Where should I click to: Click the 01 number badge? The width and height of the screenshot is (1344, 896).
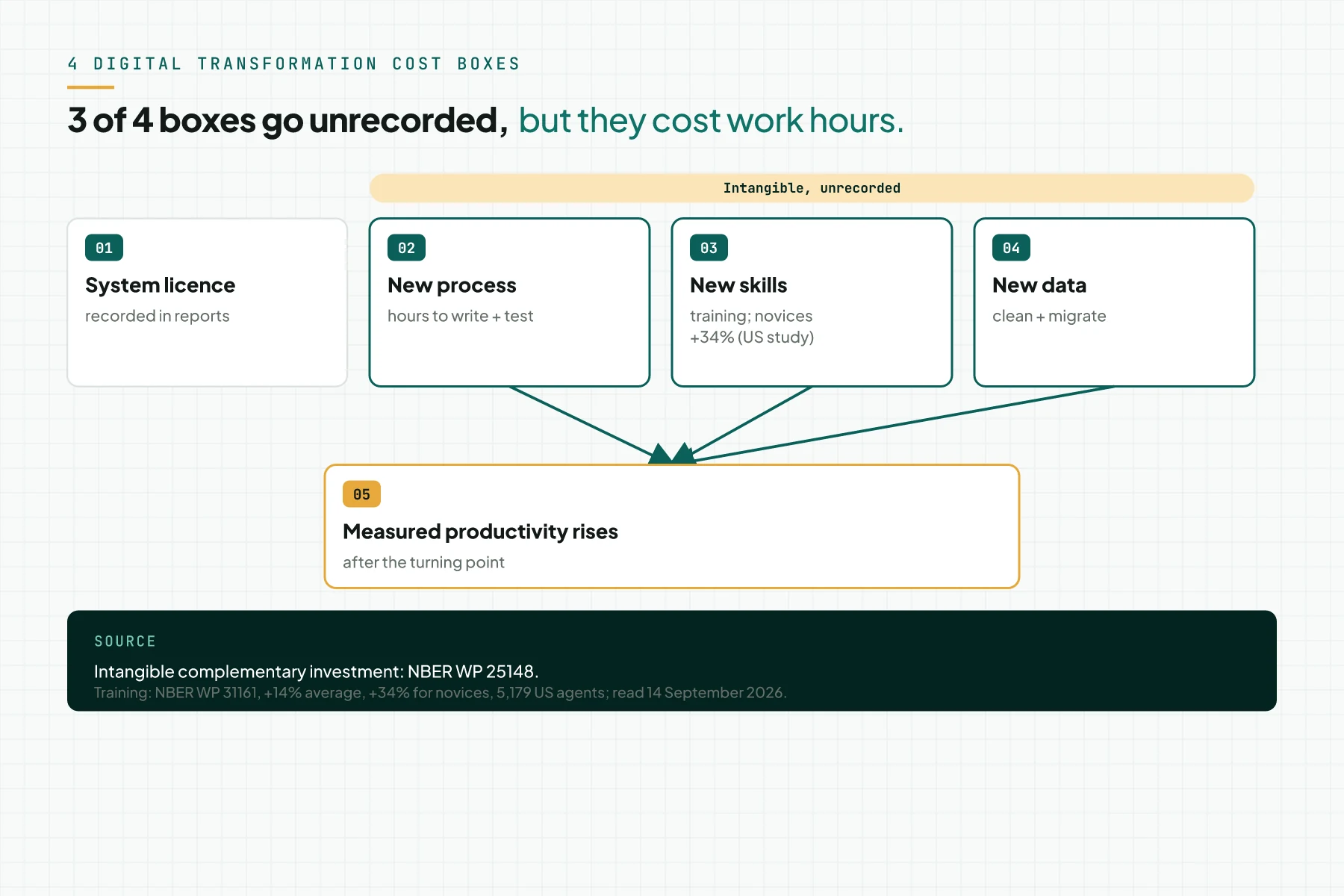point(104,248)
